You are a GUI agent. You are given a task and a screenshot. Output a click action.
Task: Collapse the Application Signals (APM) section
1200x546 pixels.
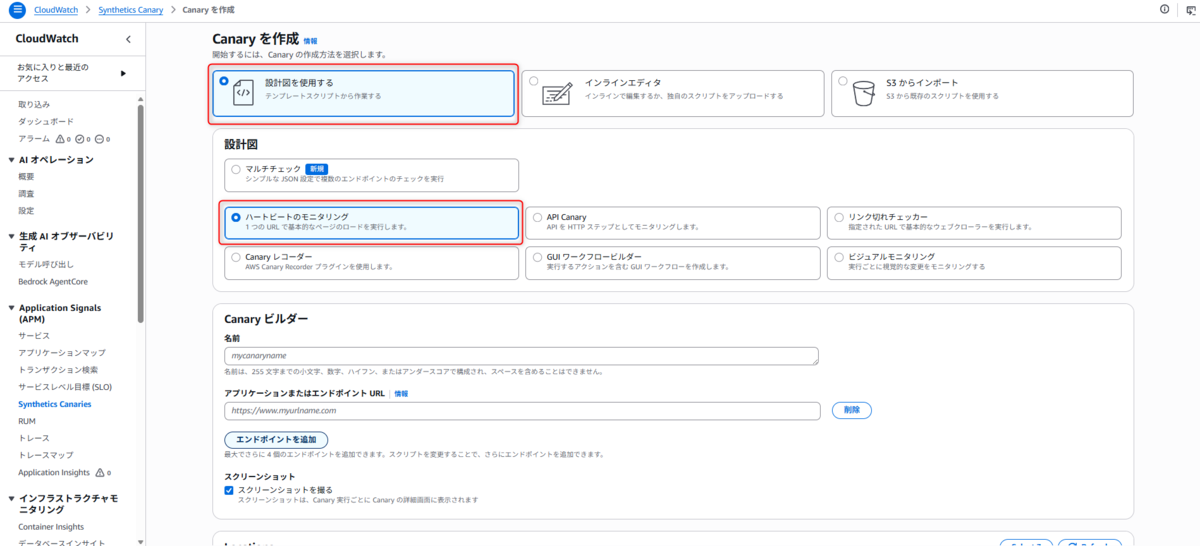coord(10,308)
